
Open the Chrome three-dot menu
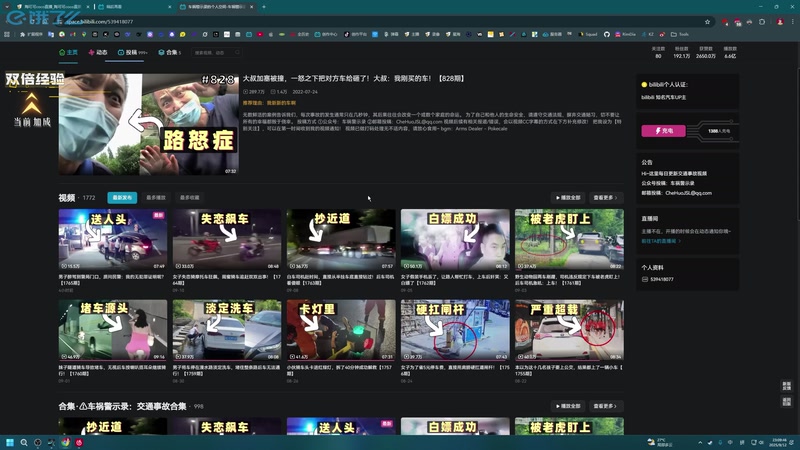click(792, 22)
